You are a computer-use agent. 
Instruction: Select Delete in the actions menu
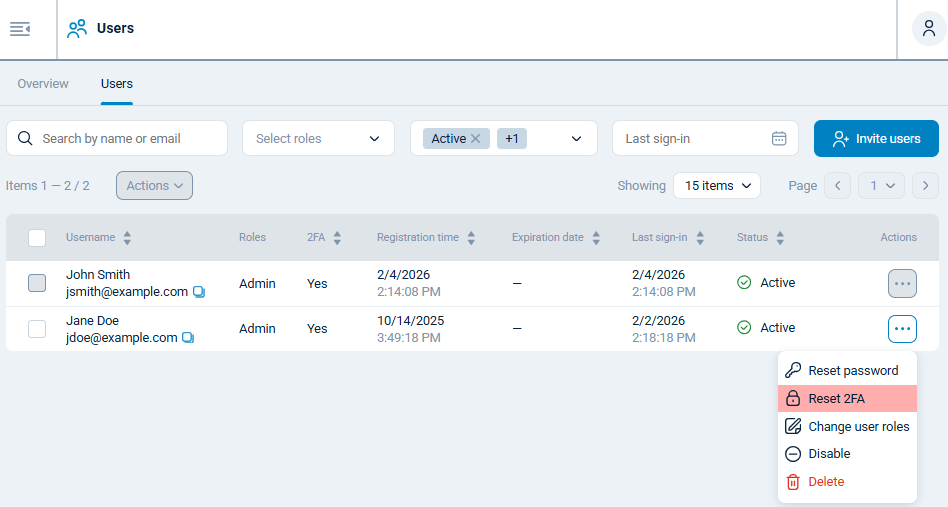(826, 482)
